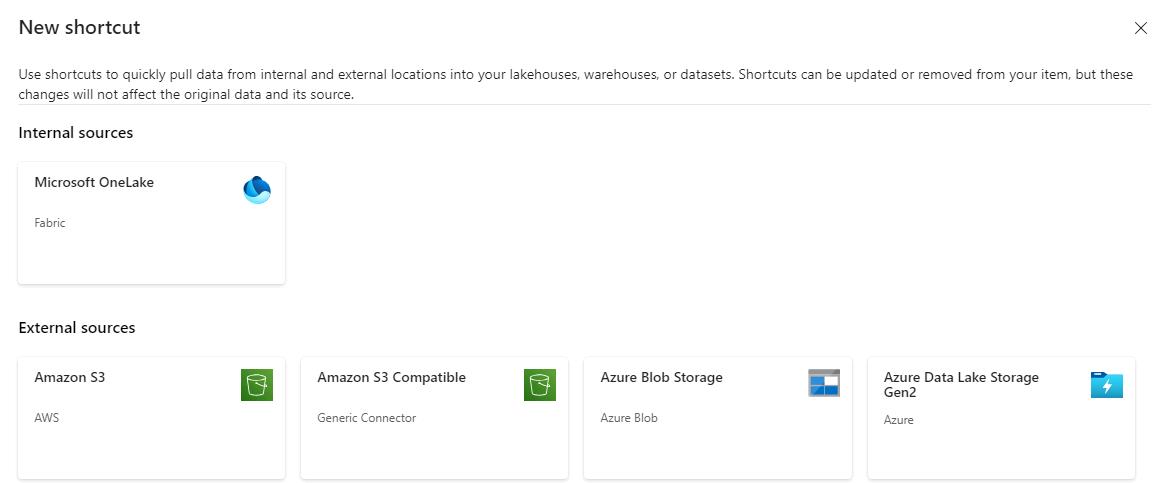1154x483 pixels.
Task: Click the shortcuts description paragraph
Action: point(576,85)
